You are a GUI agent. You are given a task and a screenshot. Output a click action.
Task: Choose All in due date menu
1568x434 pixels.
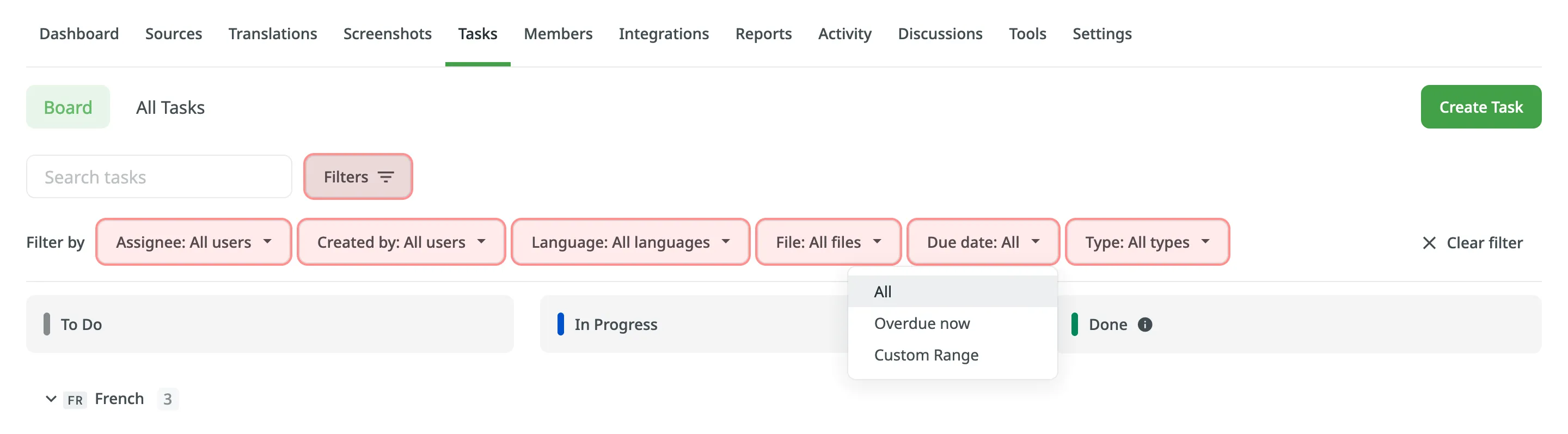tap(952, 291)
